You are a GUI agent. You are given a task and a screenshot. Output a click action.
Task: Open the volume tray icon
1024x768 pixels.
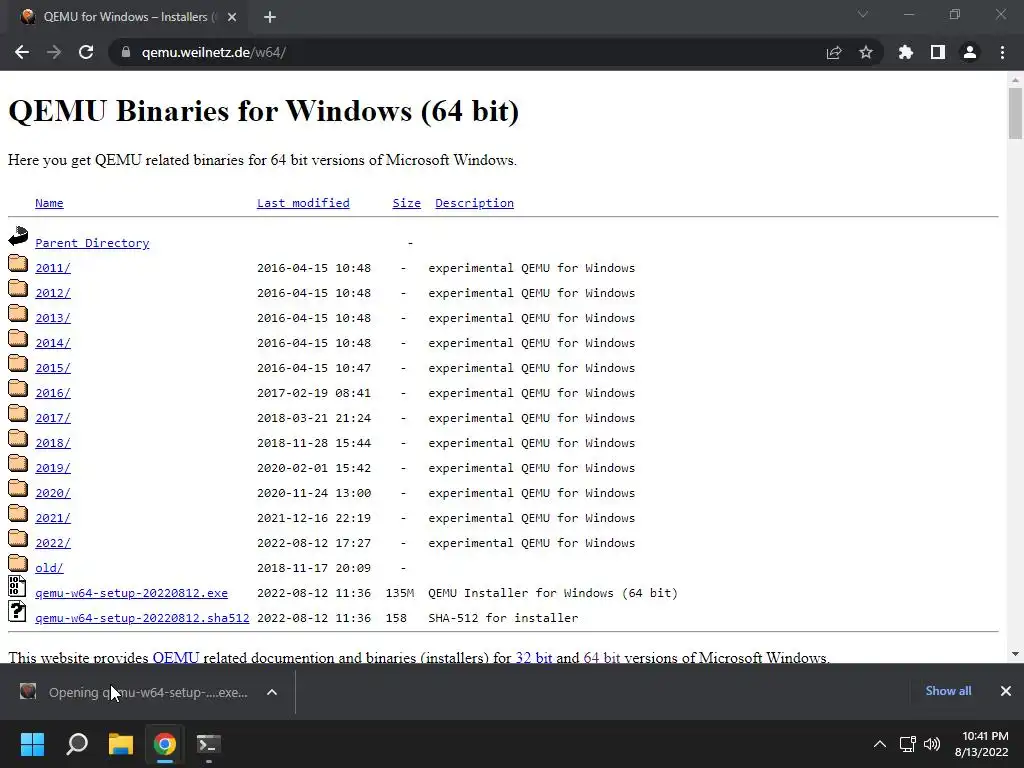tap(932, 744)
